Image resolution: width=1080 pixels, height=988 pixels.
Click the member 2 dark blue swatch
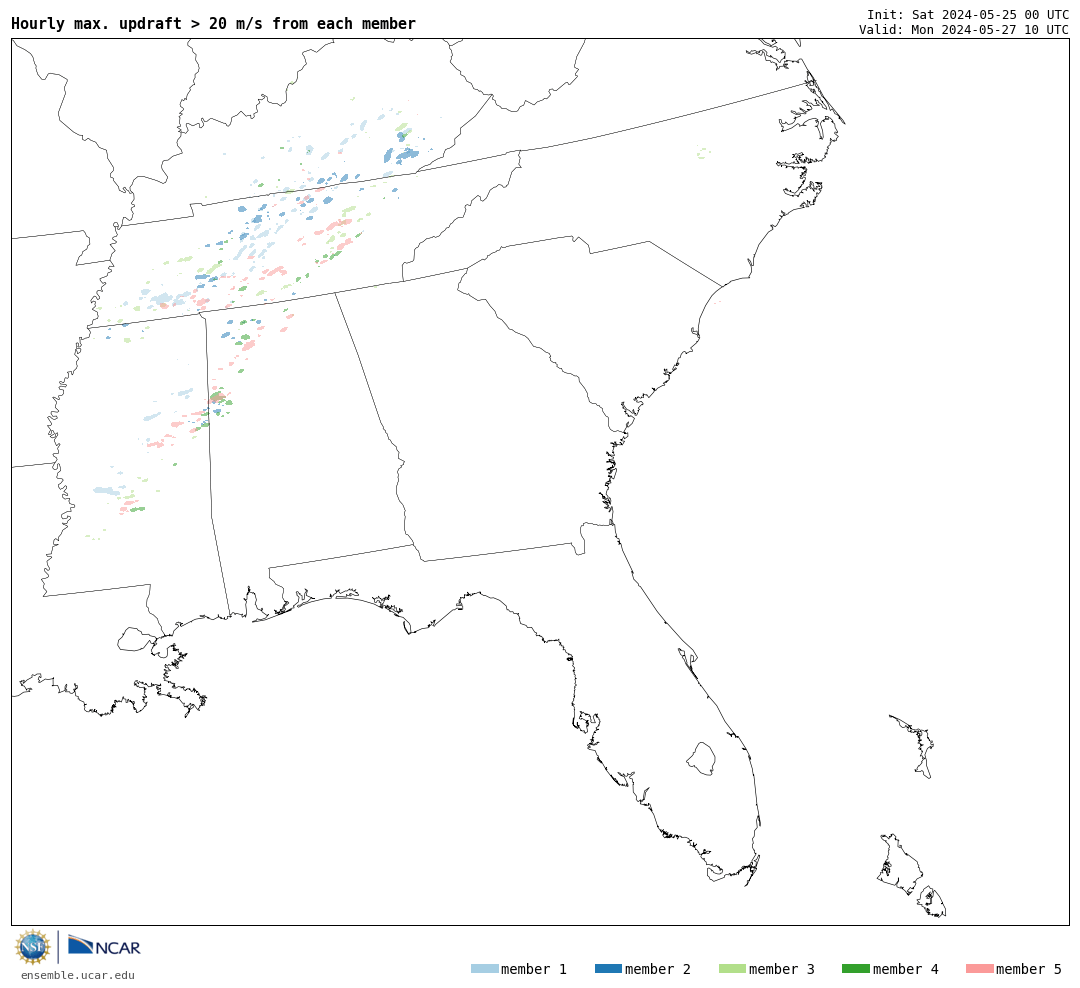(608, 969)
